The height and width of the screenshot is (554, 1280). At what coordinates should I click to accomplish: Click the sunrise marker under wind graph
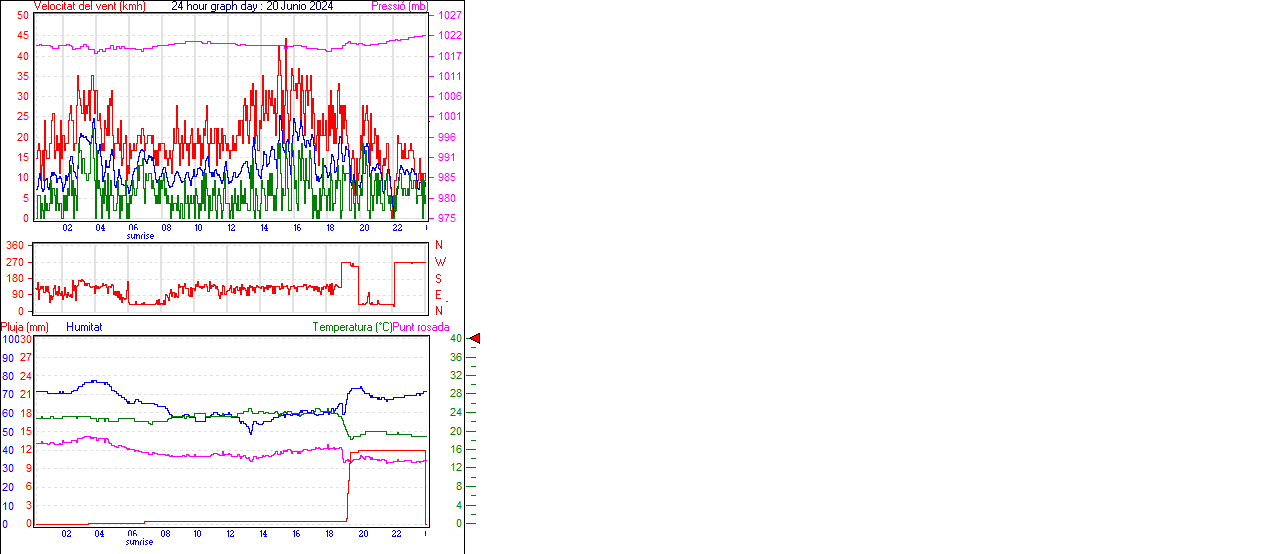pos(140,236)
